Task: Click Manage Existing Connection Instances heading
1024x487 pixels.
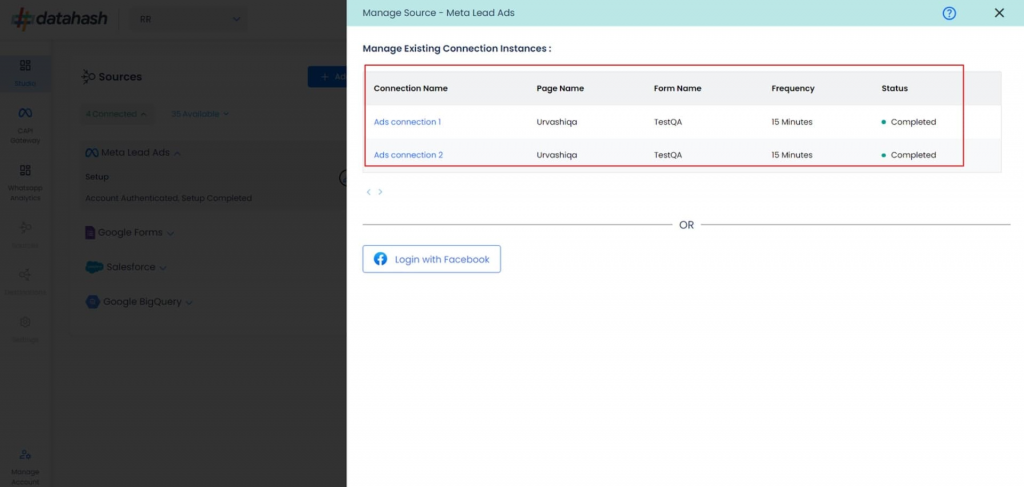Action: point(456,49)
